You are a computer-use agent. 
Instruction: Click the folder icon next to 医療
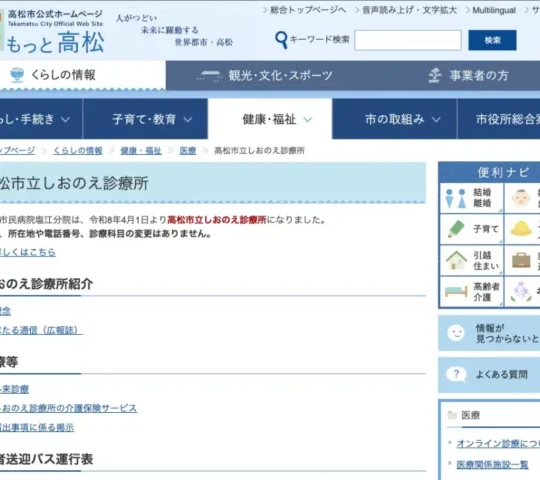pyautogui.click(x=452, y=415)
